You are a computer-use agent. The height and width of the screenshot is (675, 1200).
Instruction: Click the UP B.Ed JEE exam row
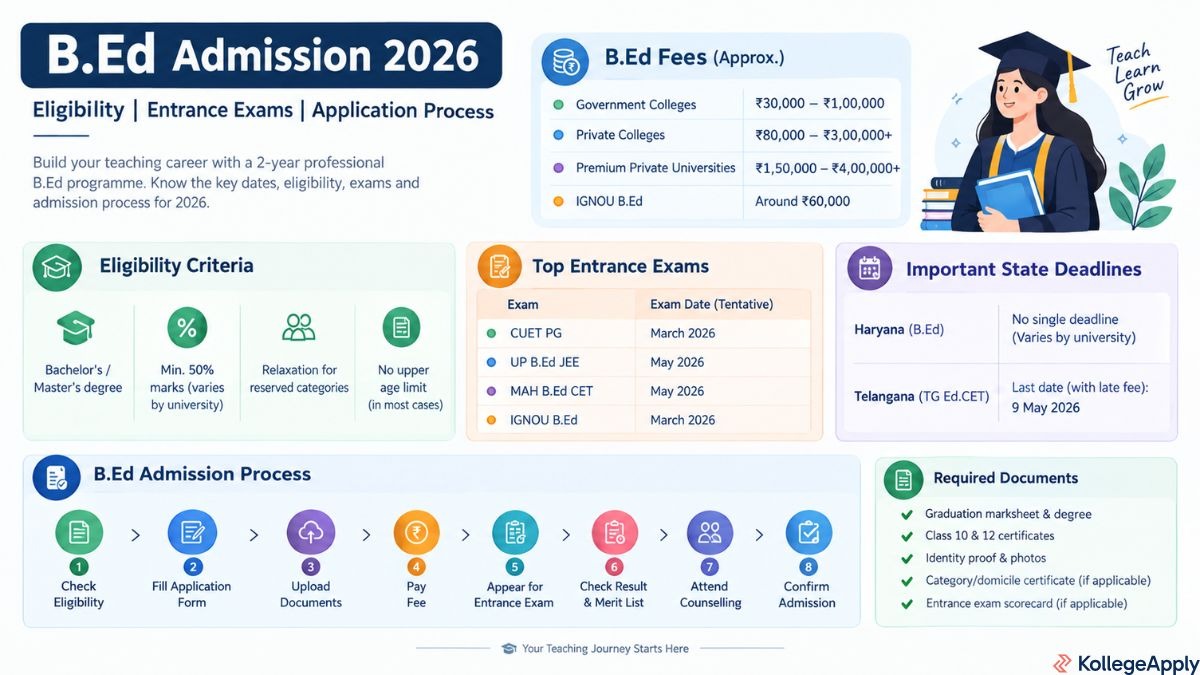[x=643, y=362]
